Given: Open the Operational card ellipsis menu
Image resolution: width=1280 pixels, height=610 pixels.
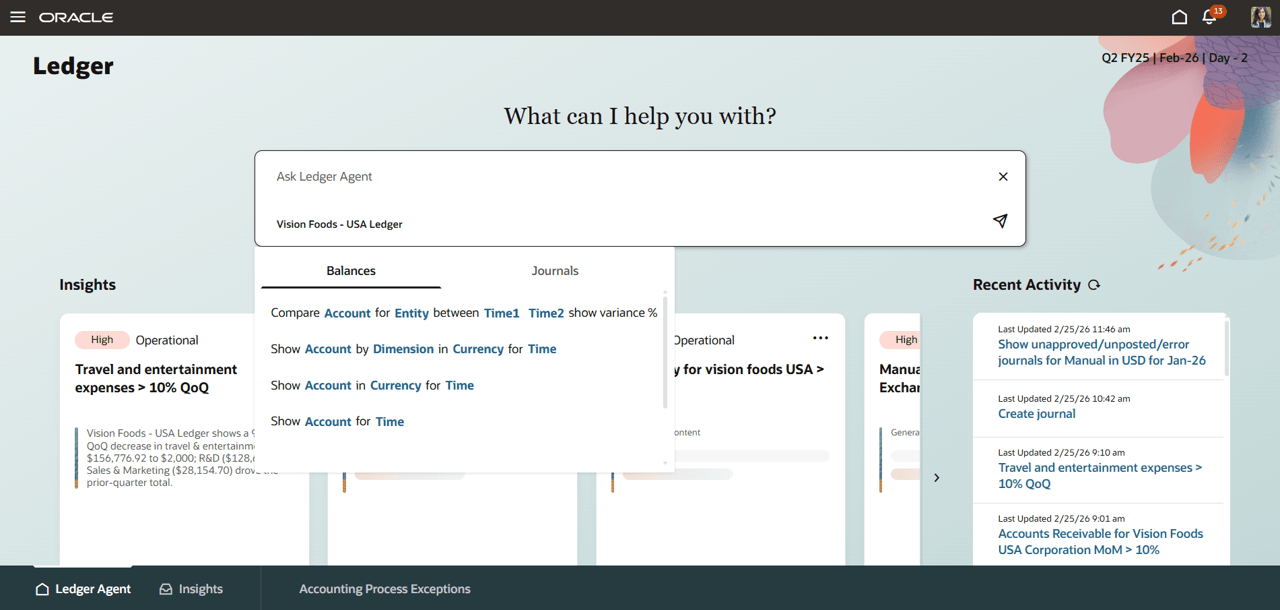Looking at the screenshot, I should pos(820,339).
